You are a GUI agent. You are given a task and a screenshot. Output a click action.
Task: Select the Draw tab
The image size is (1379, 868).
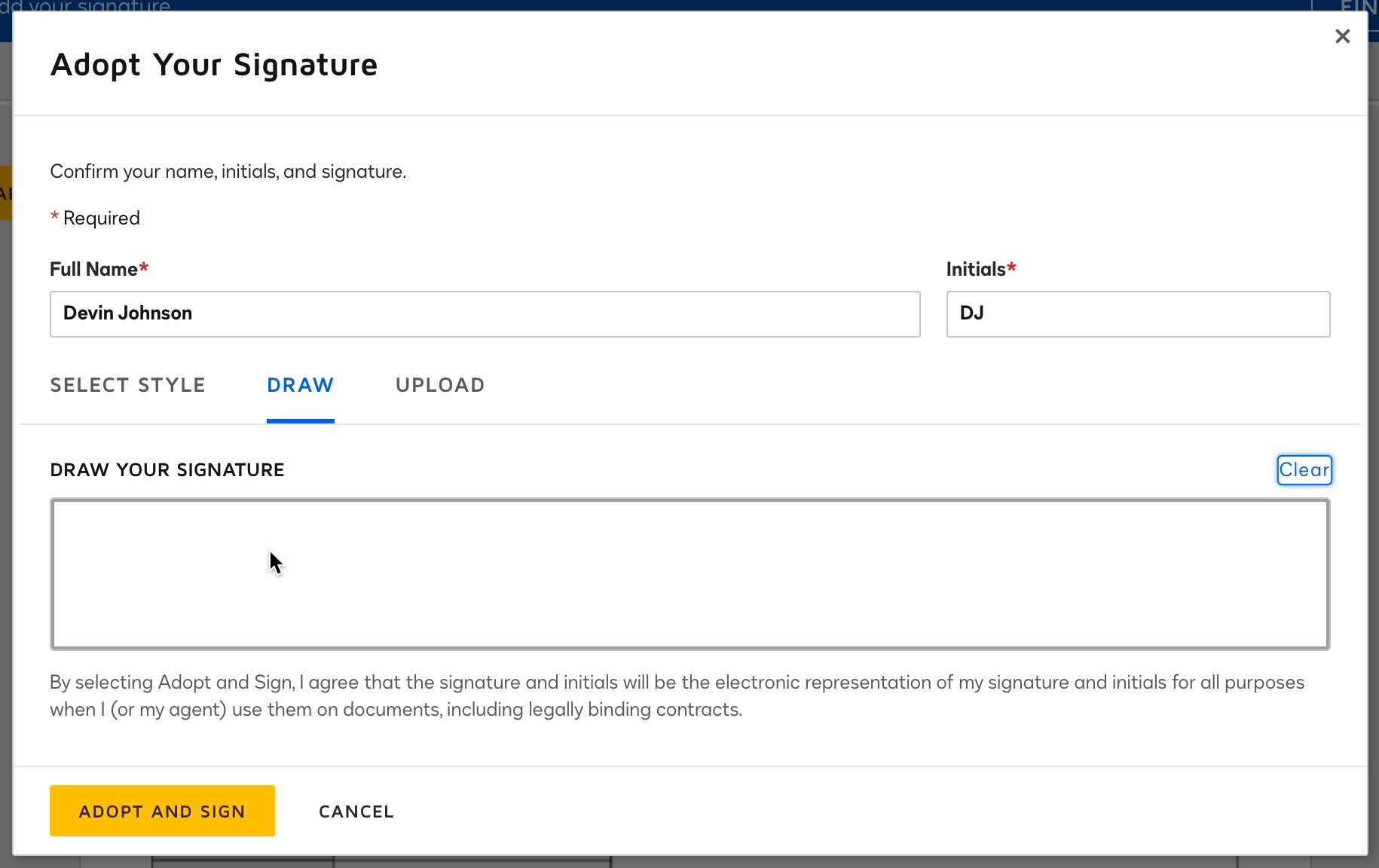pyautogui.click(x=300, y=385)
